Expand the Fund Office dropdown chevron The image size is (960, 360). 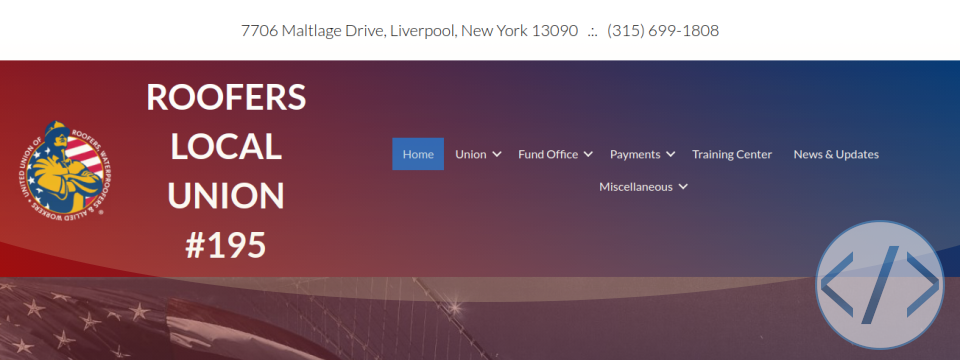[588, 154]
